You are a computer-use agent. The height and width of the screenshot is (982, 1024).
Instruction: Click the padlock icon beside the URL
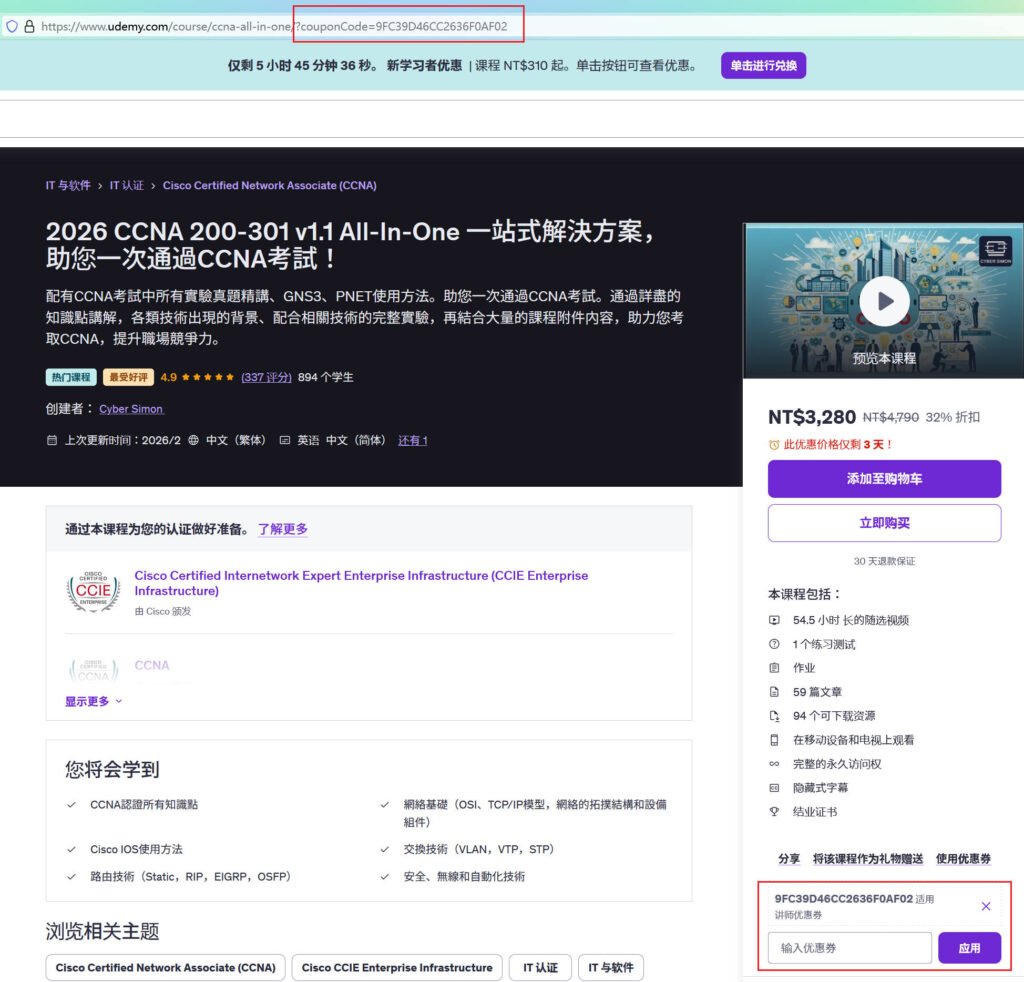(29, 27)
